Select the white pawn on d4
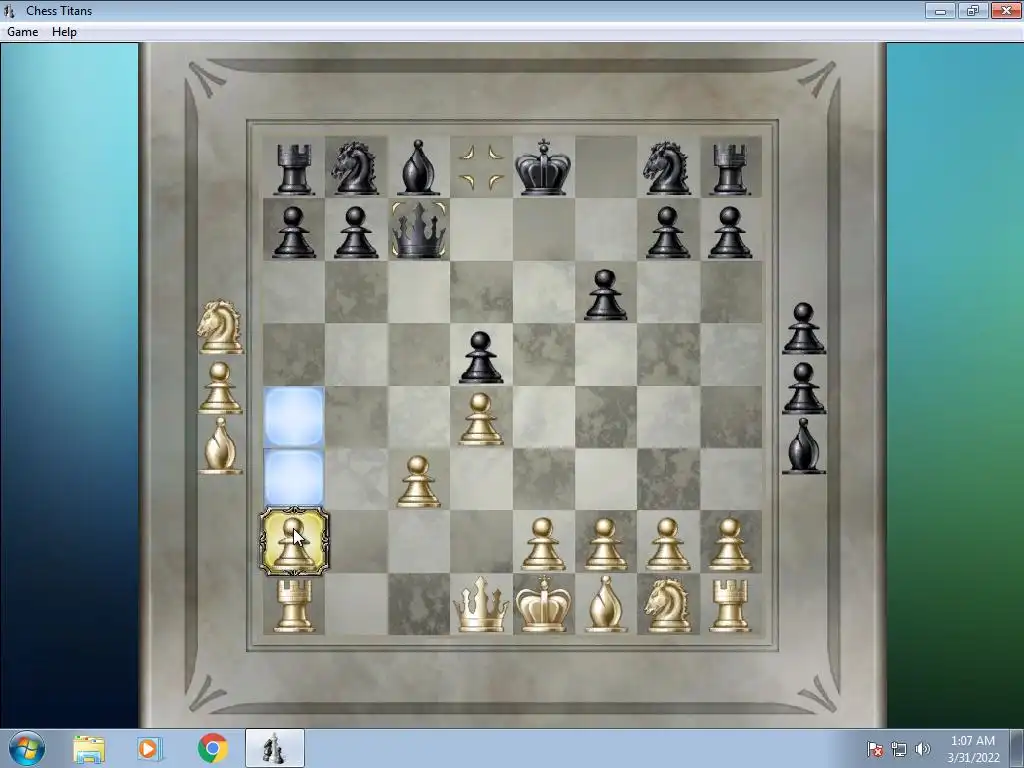The image size is (1024, 768). coord(481,419)
